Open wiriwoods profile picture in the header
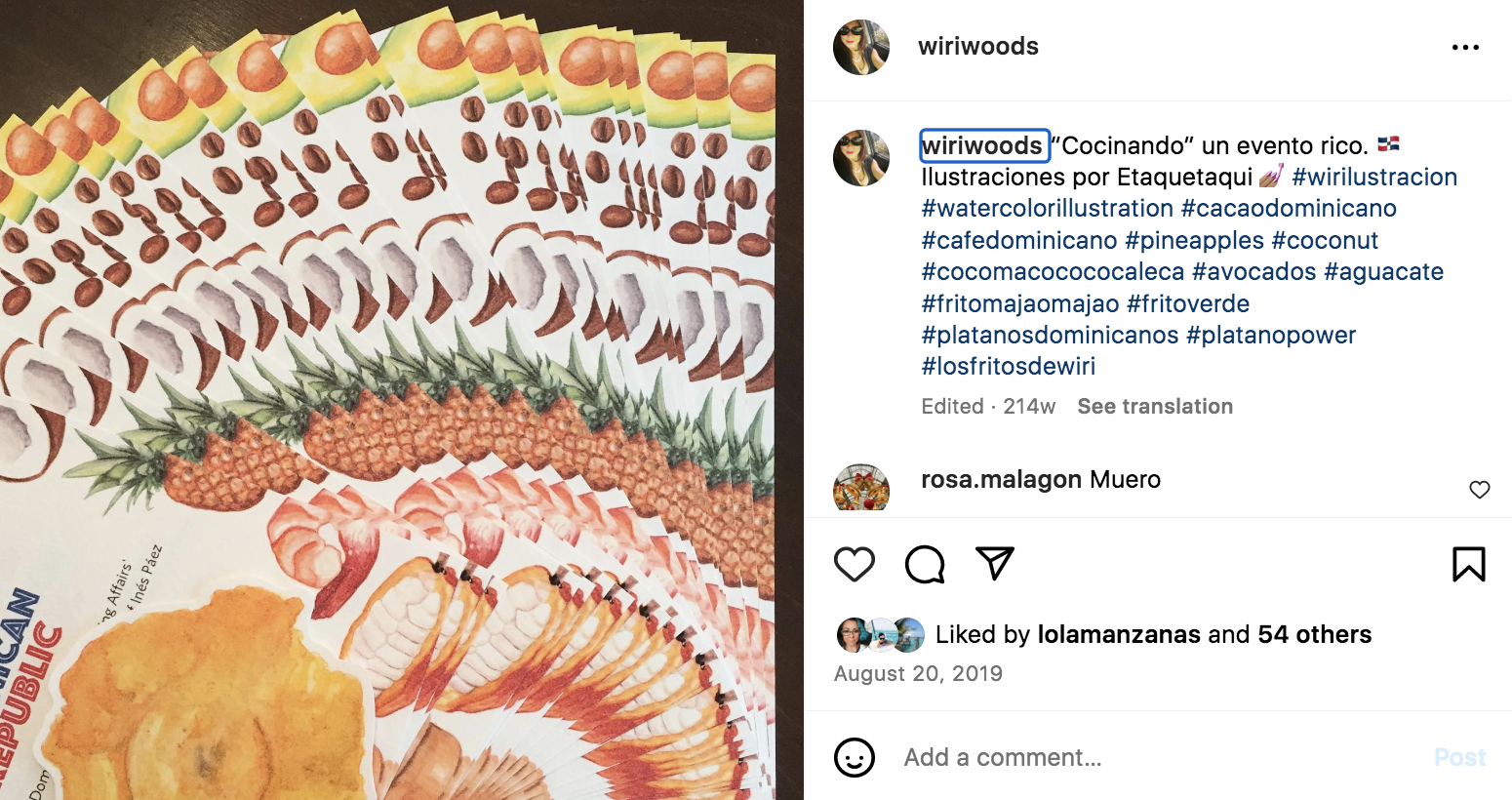Viewport: 1512px width, 800px height. pyautogui.click(x=861, y=47)
